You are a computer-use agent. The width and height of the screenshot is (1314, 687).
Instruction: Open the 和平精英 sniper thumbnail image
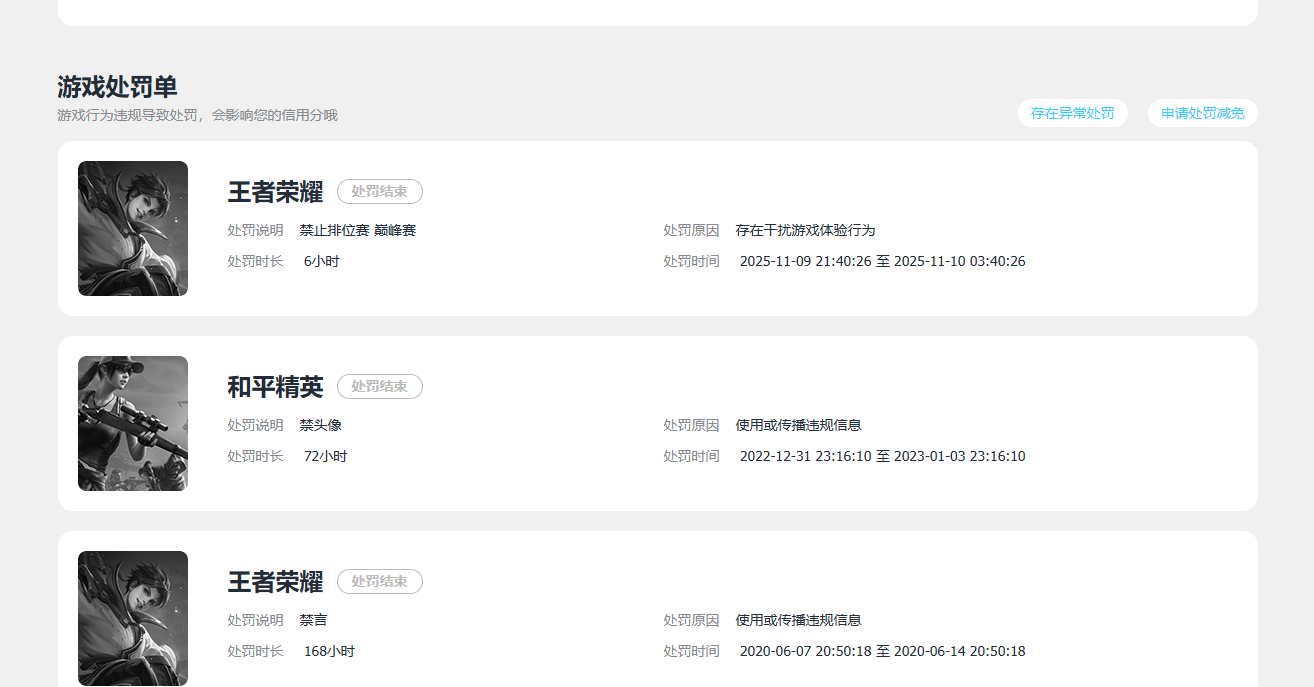133,423
